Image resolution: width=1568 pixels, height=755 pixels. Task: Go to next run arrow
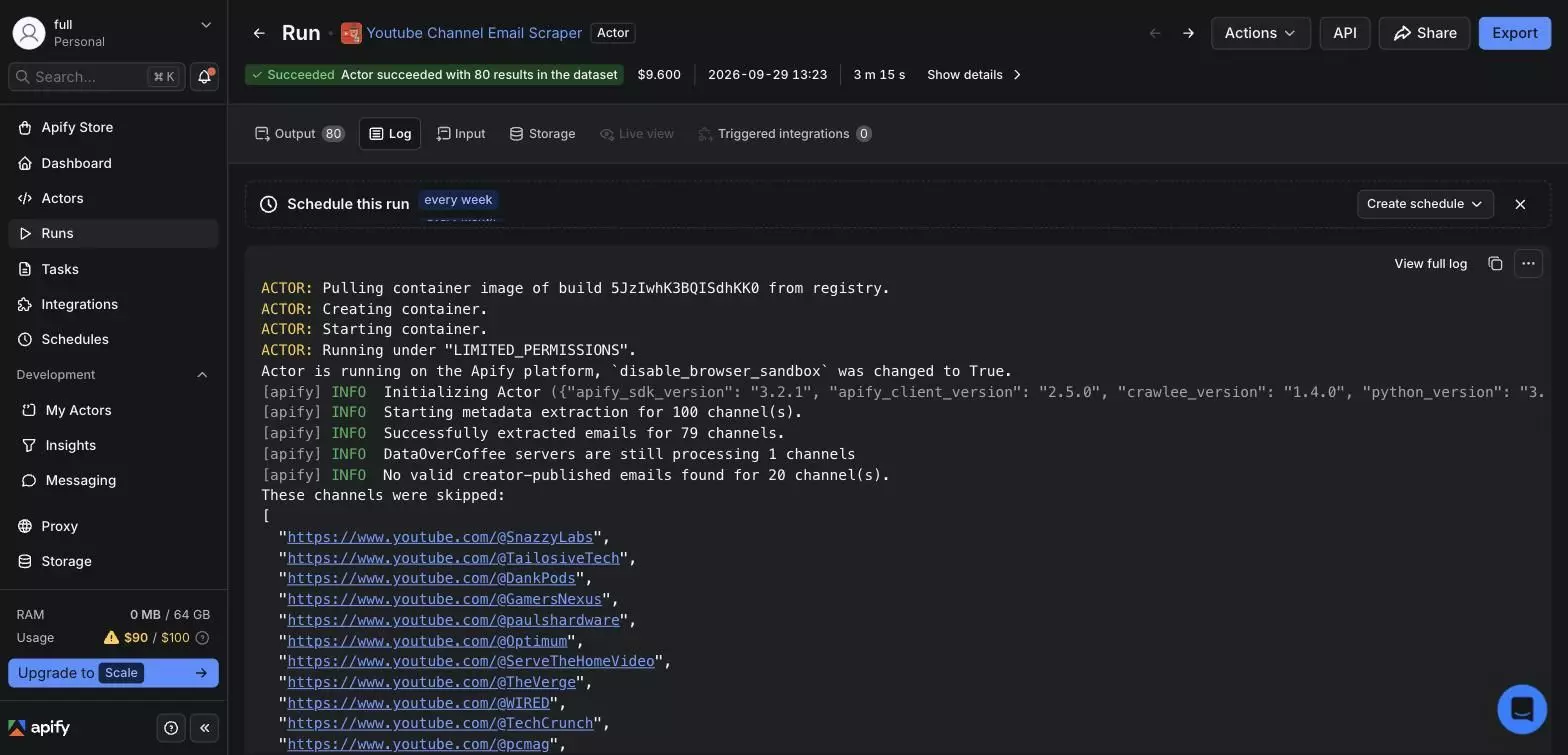pyautogui.click(x=1188, y=33)
